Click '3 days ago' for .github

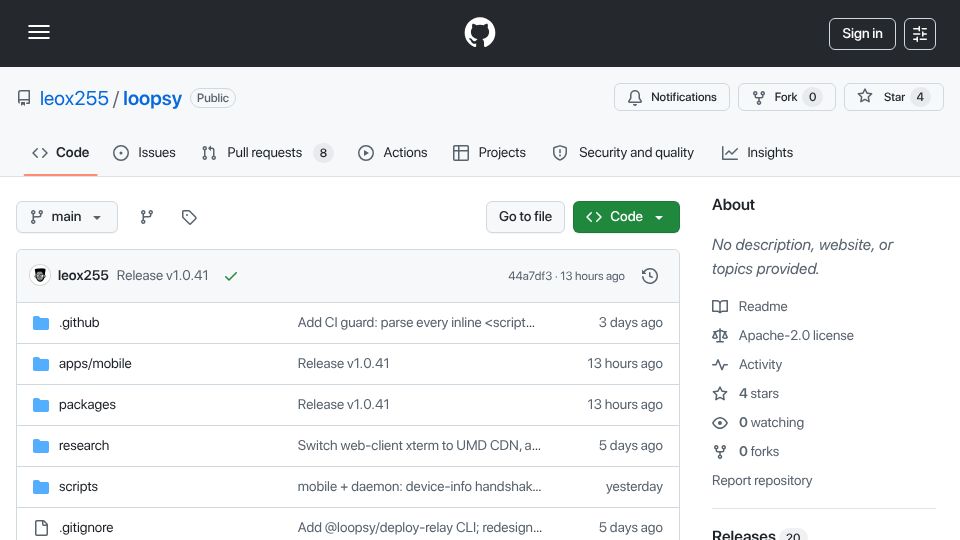pos(631,323)
